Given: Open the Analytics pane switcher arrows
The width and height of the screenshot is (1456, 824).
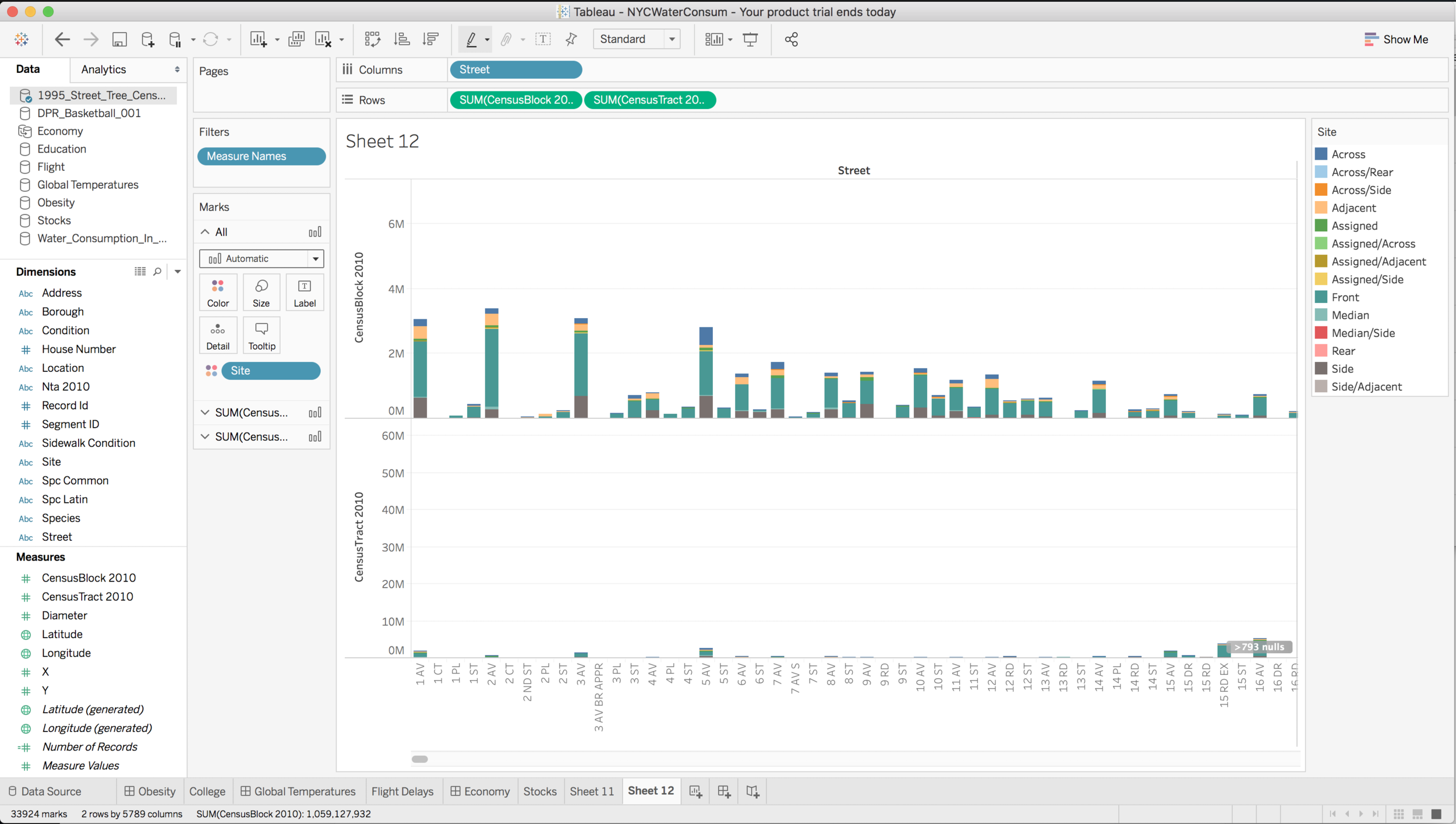Looking at the screenshot, I should coord(177,69).
